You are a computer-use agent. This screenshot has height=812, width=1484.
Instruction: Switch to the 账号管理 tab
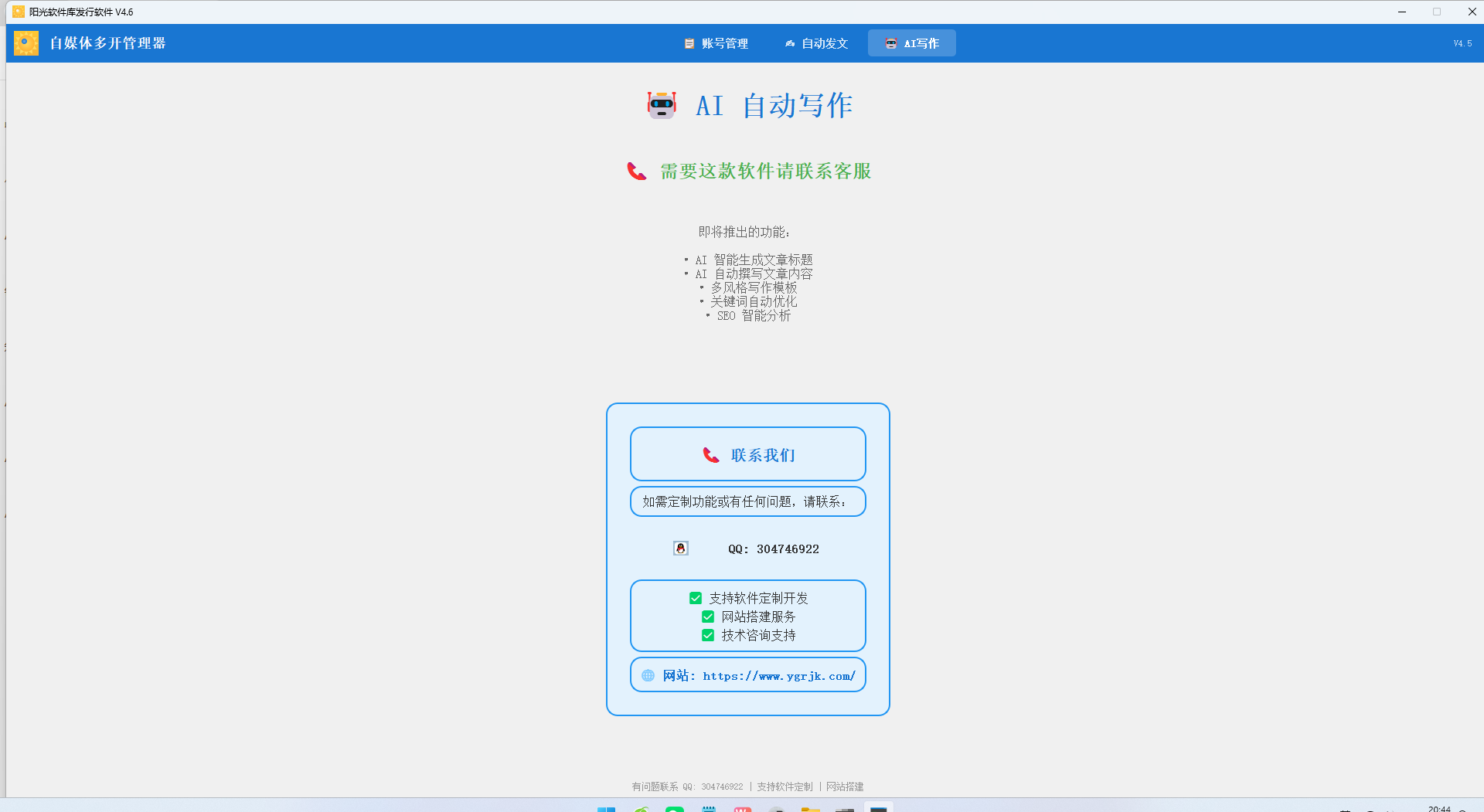click(x=716, y=43)
